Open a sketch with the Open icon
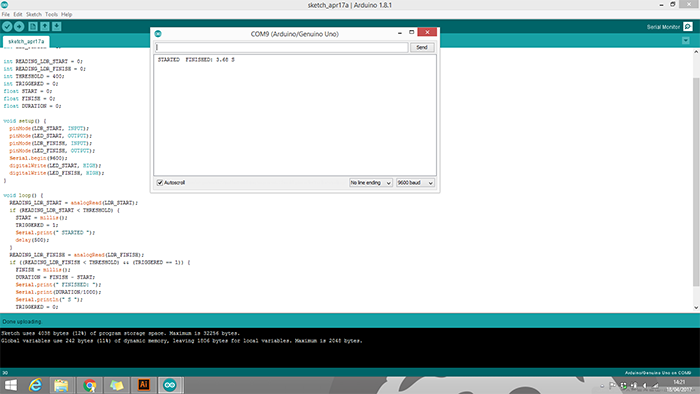This screenshot has height=394, width=700. pyautogui.click(x=45, y=27)
